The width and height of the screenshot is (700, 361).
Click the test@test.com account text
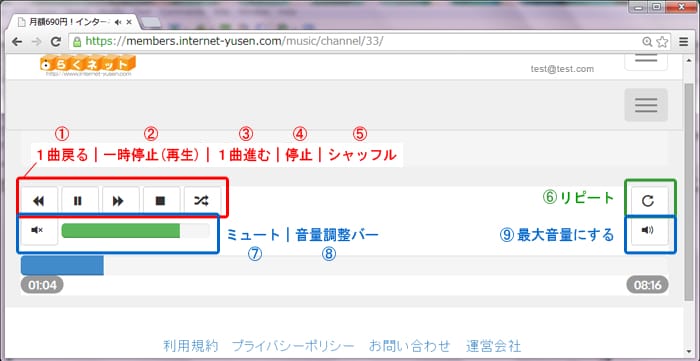[x=562, y=69]
